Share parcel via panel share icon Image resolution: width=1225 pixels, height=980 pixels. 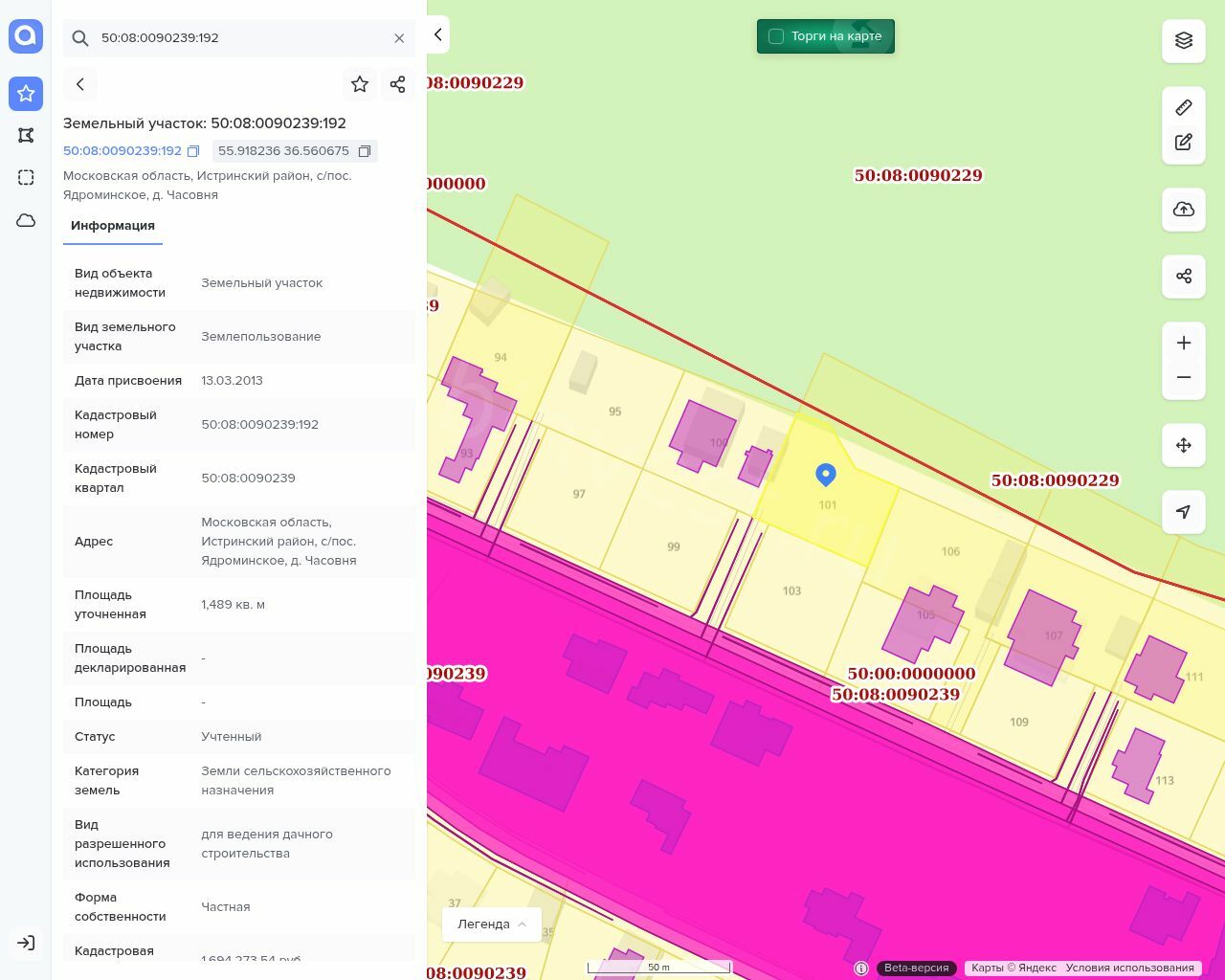398,84
